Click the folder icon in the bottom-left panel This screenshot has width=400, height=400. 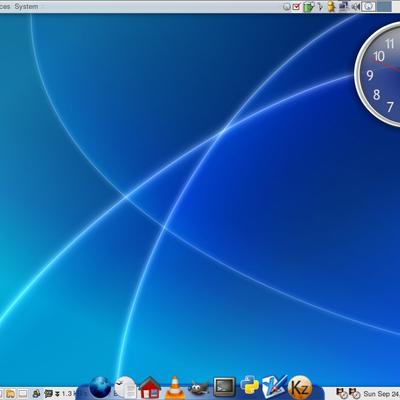tap(10, 394)
